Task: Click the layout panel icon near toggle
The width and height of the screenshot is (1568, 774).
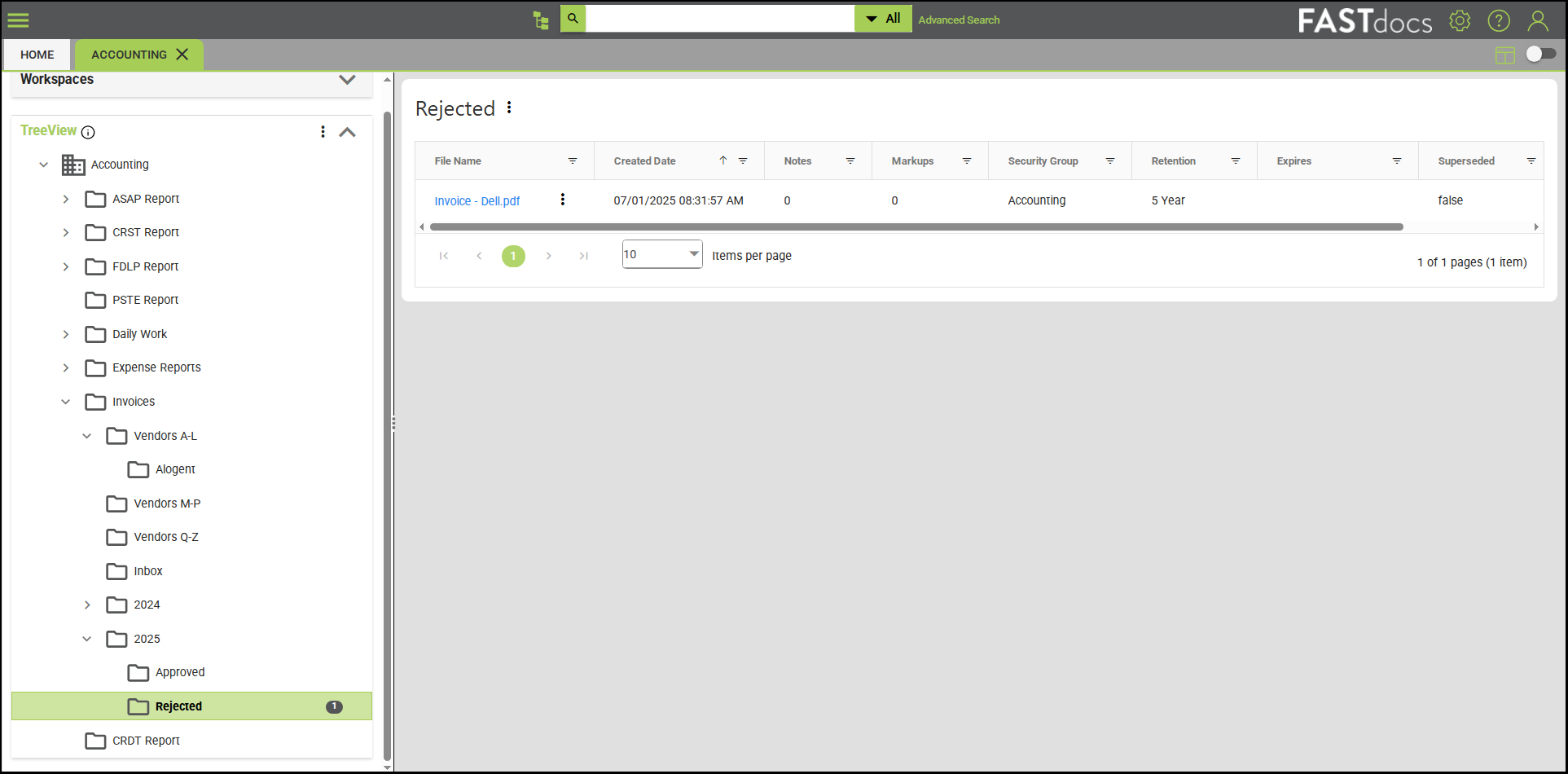Action: pos(1504,55)
